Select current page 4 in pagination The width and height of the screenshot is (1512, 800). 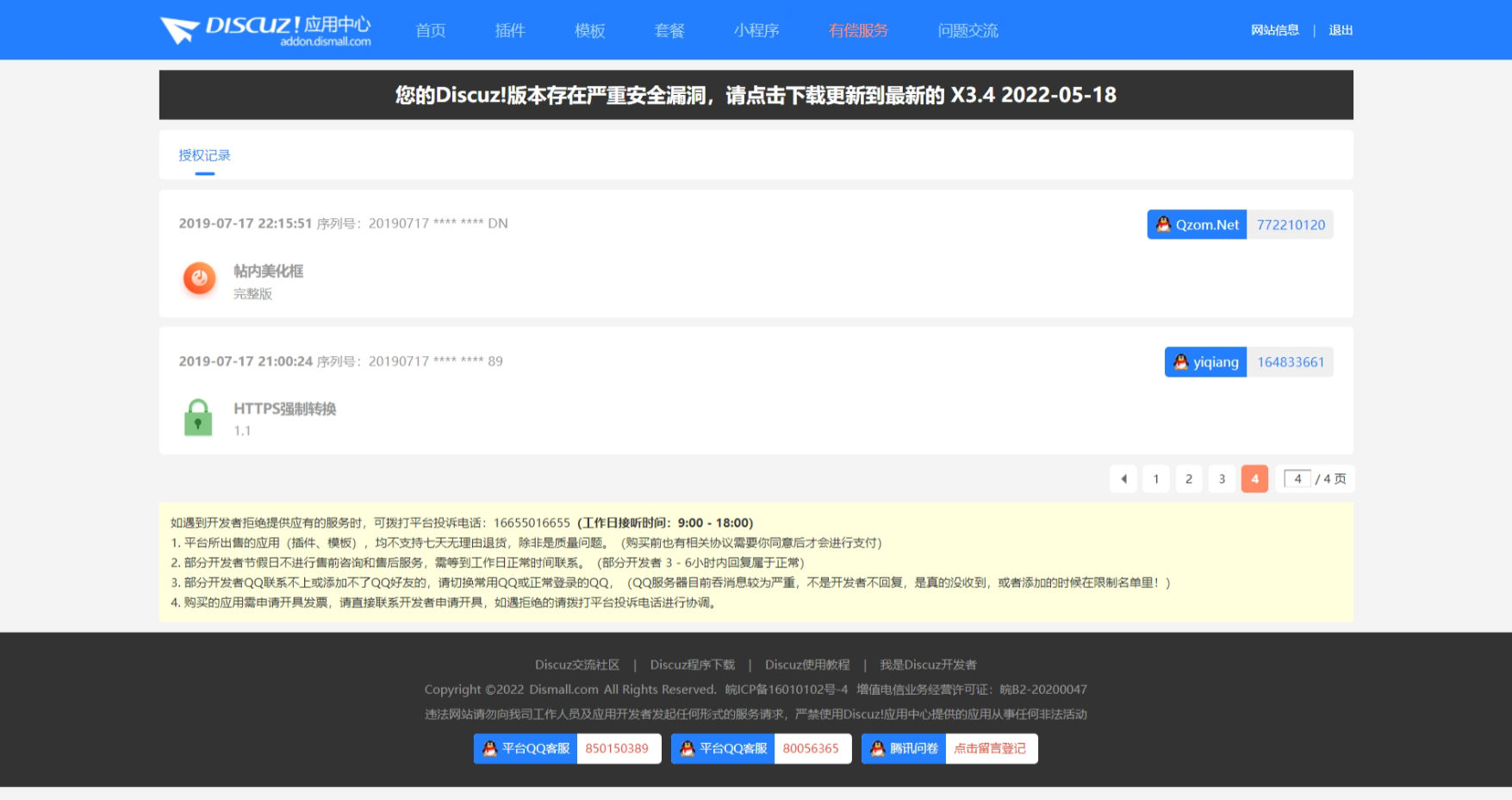[1254, 478]
